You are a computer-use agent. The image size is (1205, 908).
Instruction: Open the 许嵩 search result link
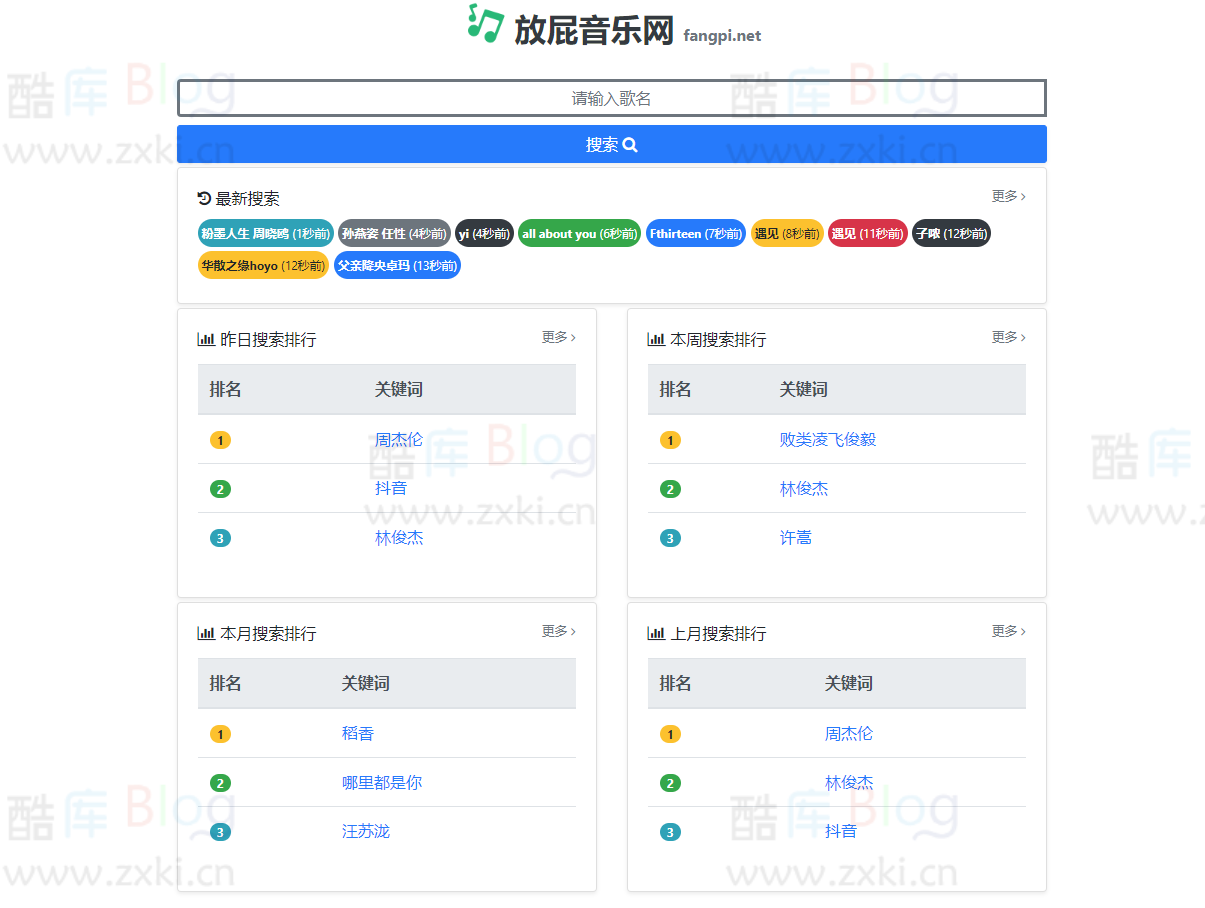(x=795, y=537)
